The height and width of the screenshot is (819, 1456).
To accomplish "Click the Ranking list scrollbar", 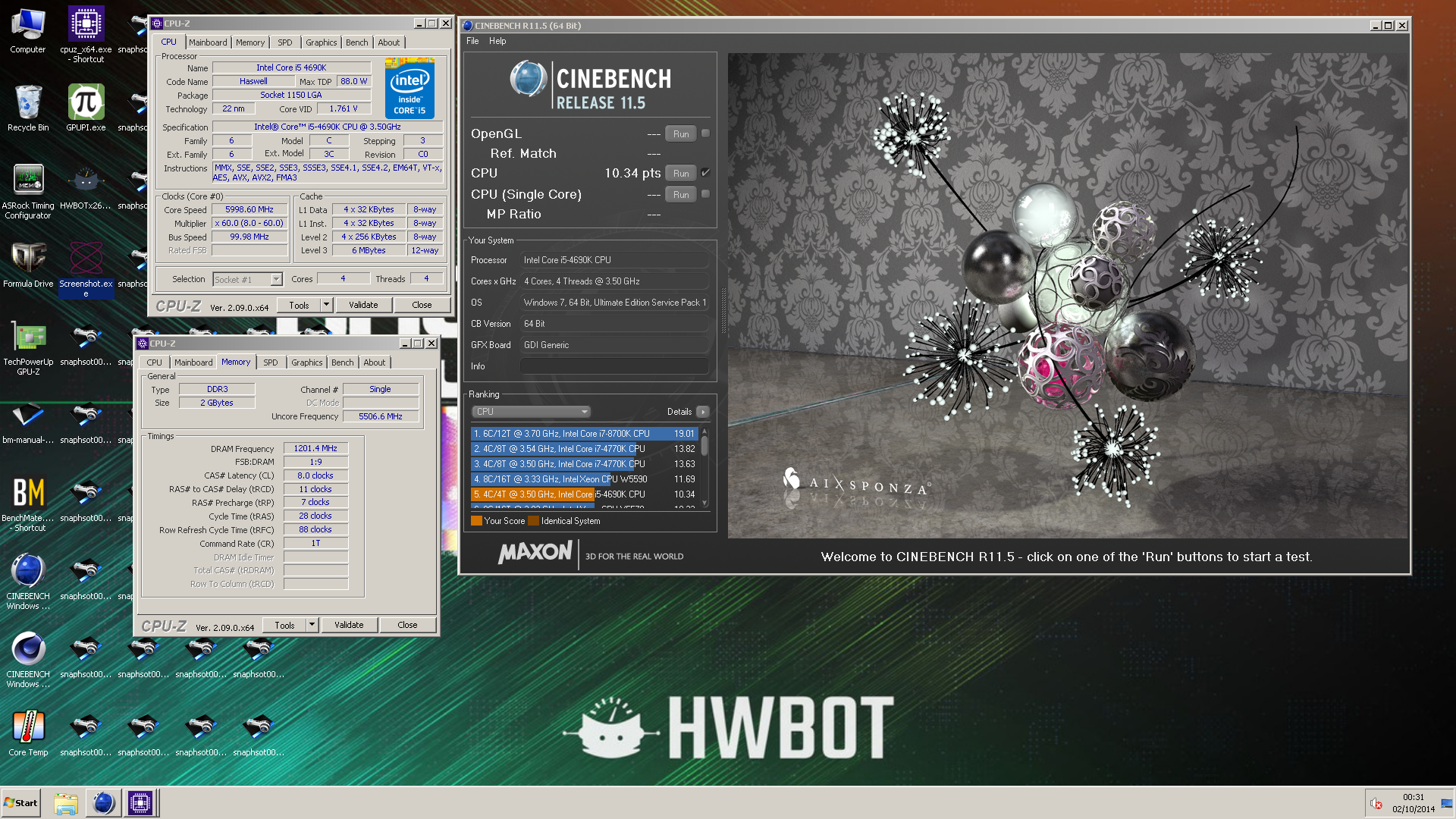I will pyautogui.click(x=704, y=467).
